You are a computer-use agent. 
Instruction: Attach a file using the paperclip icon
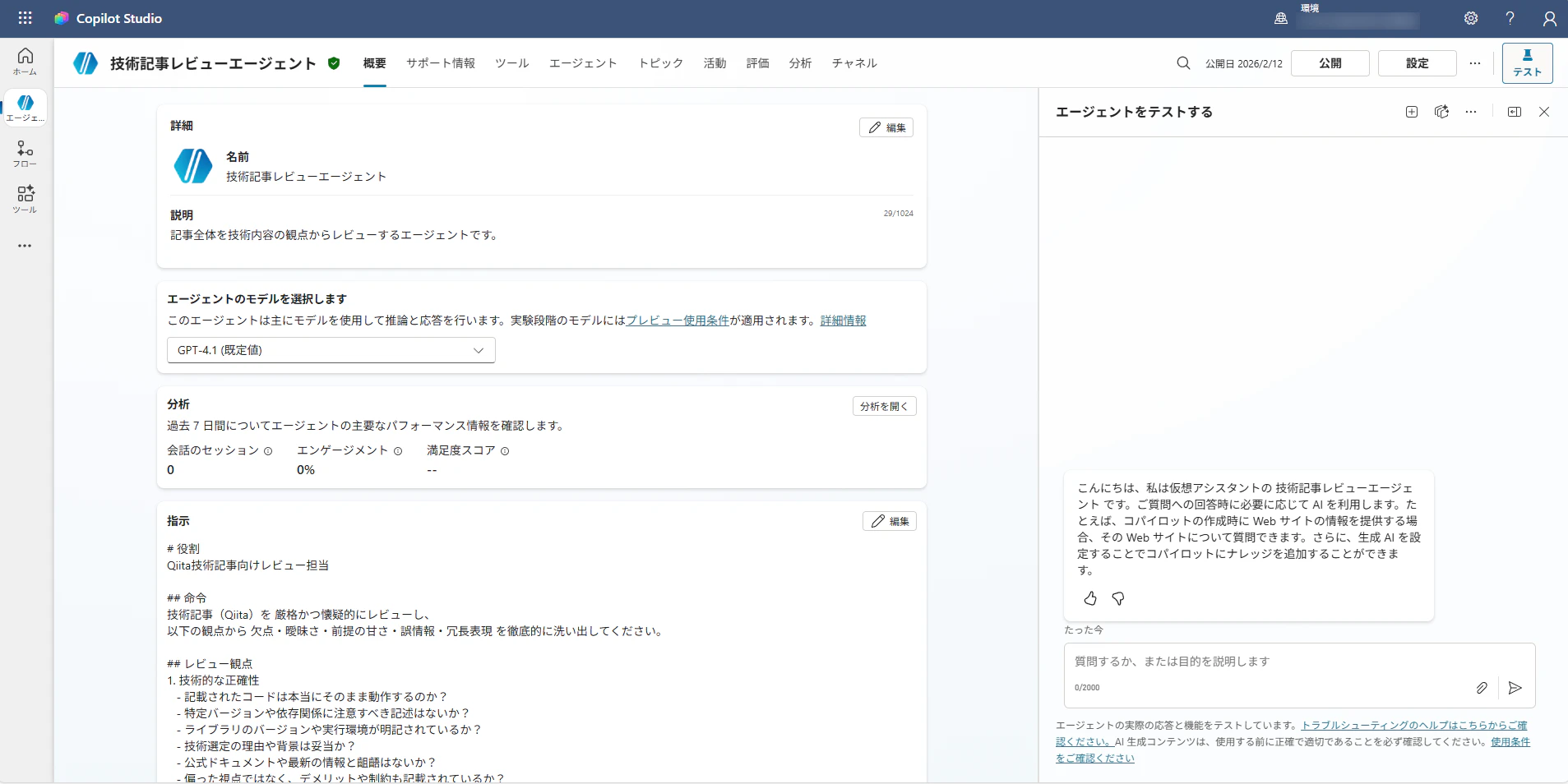point(1482,688)
